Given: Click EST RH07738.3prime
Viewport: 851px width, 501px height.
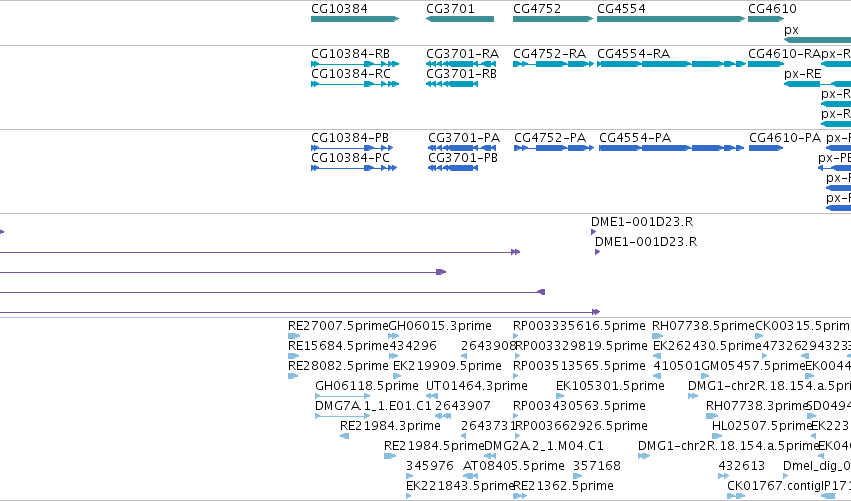Looking at the screenshot, I should 758,406.
